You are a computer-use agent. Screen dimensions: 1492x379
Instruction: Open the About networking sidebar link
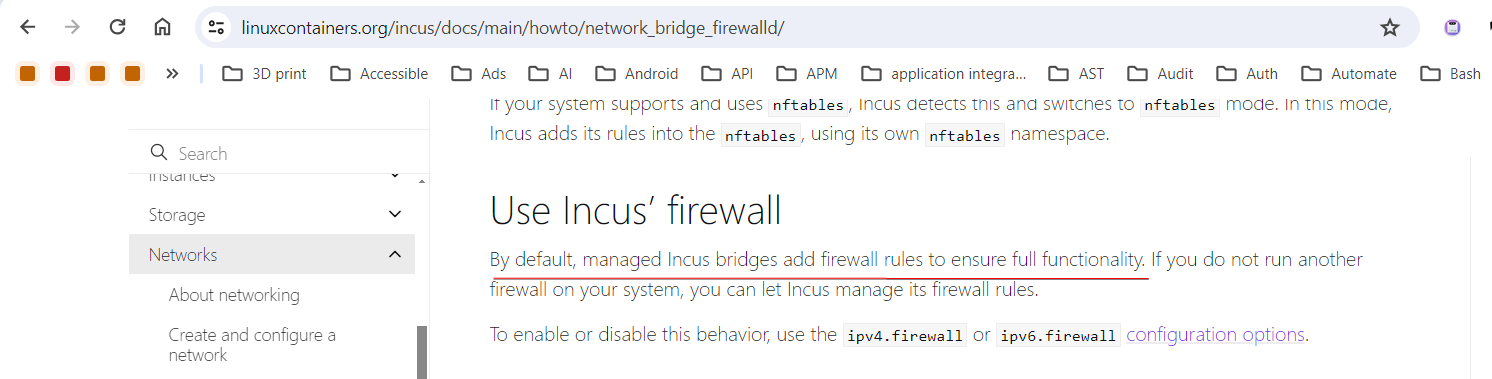pyautogui.click(x=234, y=295)
